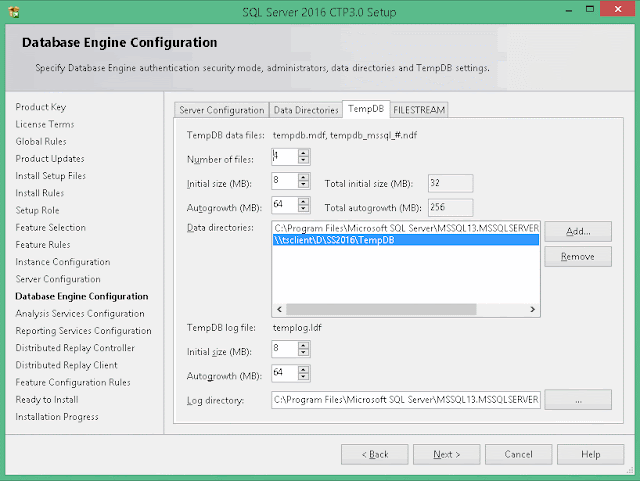Select the TempDB tab
Viewport: 640px width, 481px height.
[x=366, y=109]
